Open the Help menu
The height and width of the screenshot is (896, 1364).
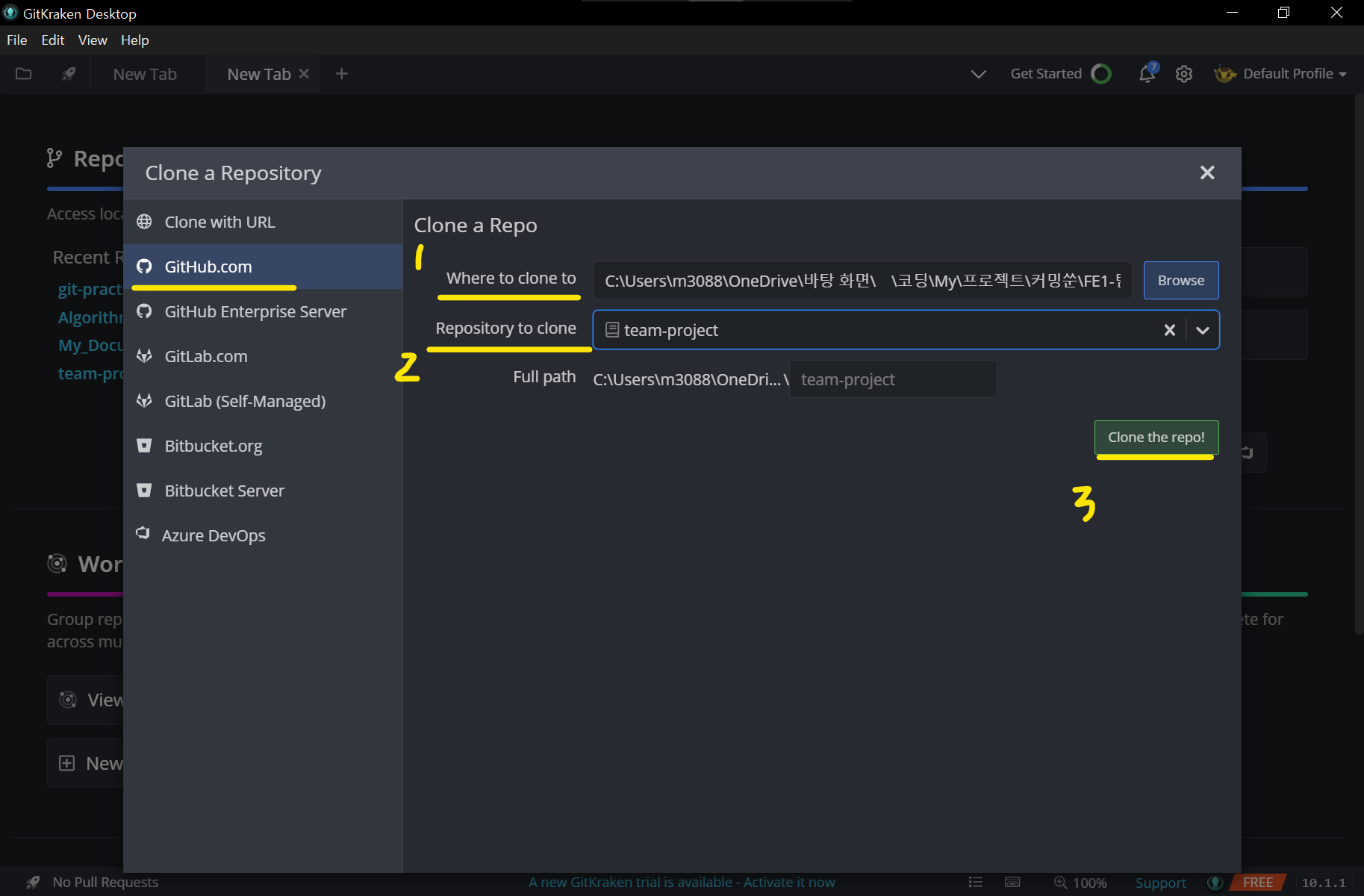pyautogui.click(x=135, y=40)
